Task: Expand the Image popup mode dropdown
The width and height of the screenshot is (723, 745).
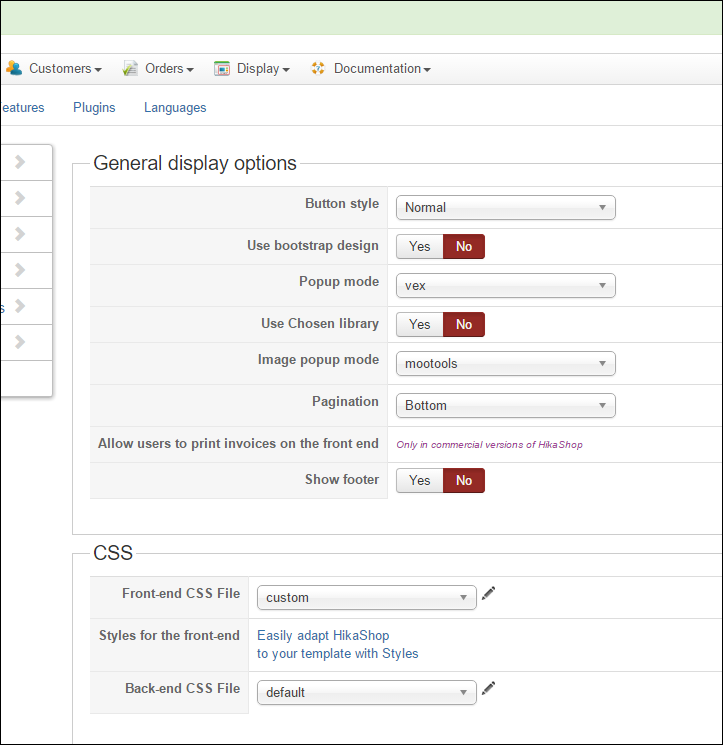Action: pos(505,364)
